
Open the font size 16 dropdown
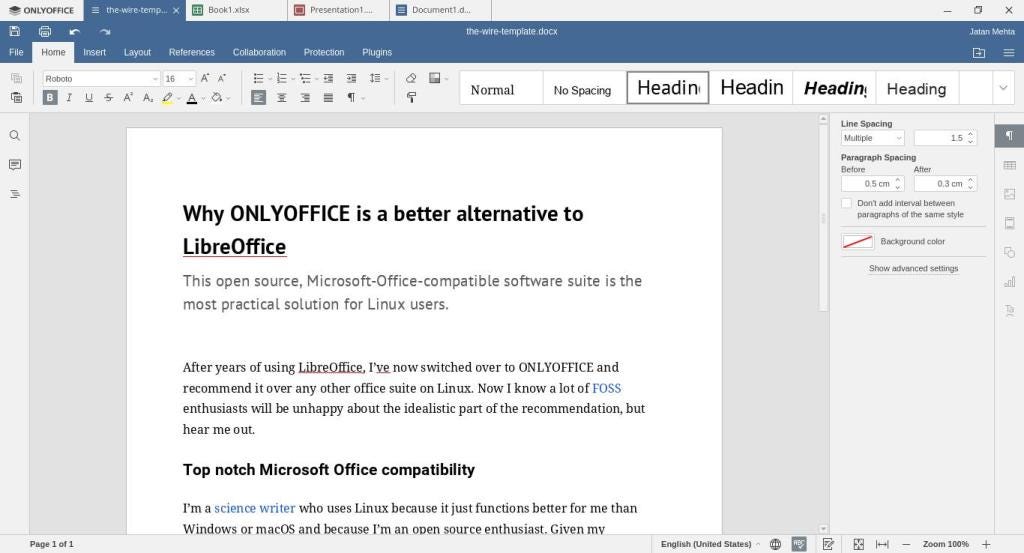191,79
